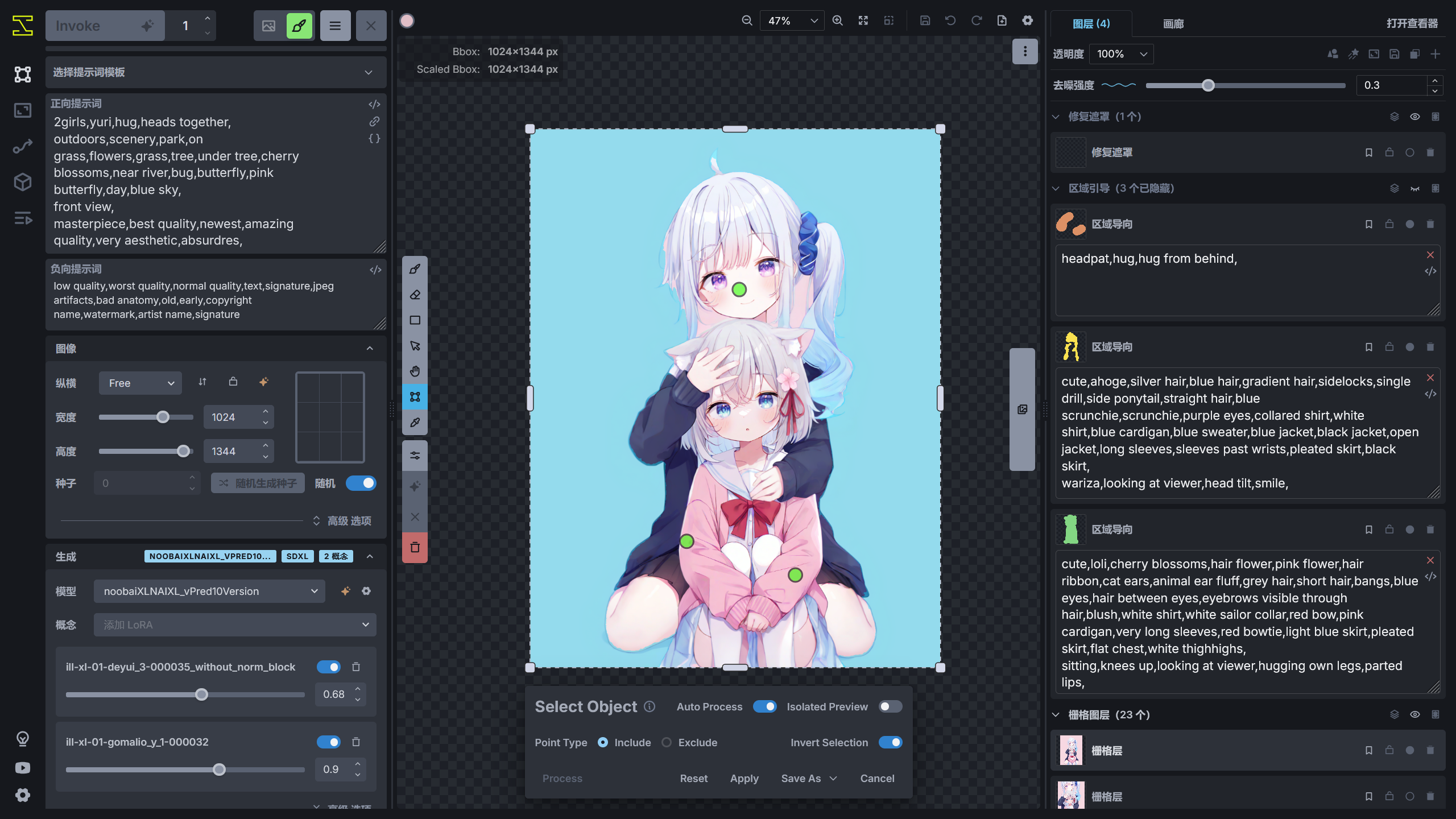Open canvas settings via the gear icon
The height and width of the screenshot is (819, 1456).
pos(1027,20)
